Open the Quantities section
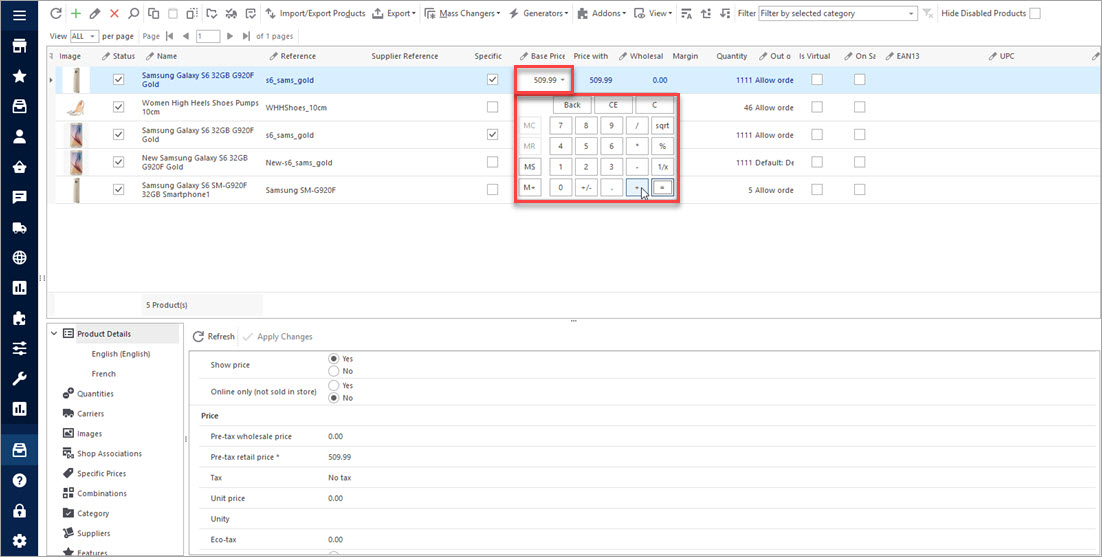Screen dimensions: 1102x557 [x=89, y=394]
